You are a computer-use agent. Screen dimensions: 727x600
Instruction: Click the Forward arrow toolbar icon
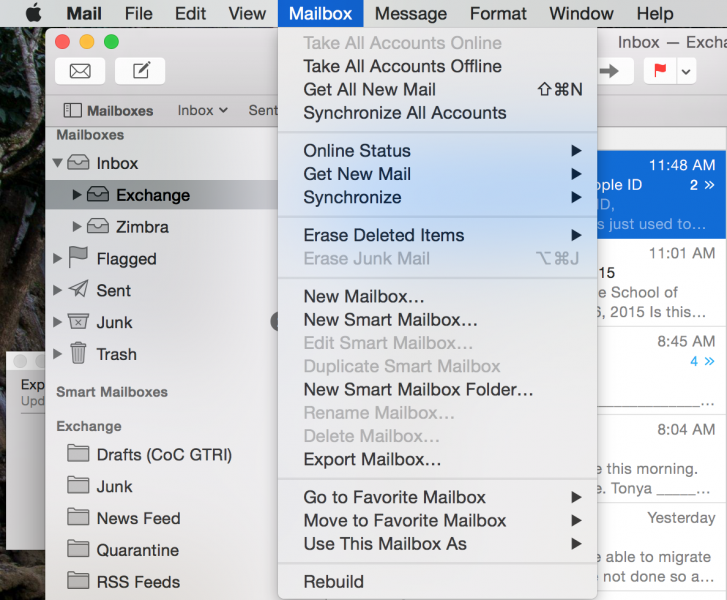[x=612, y=71]
